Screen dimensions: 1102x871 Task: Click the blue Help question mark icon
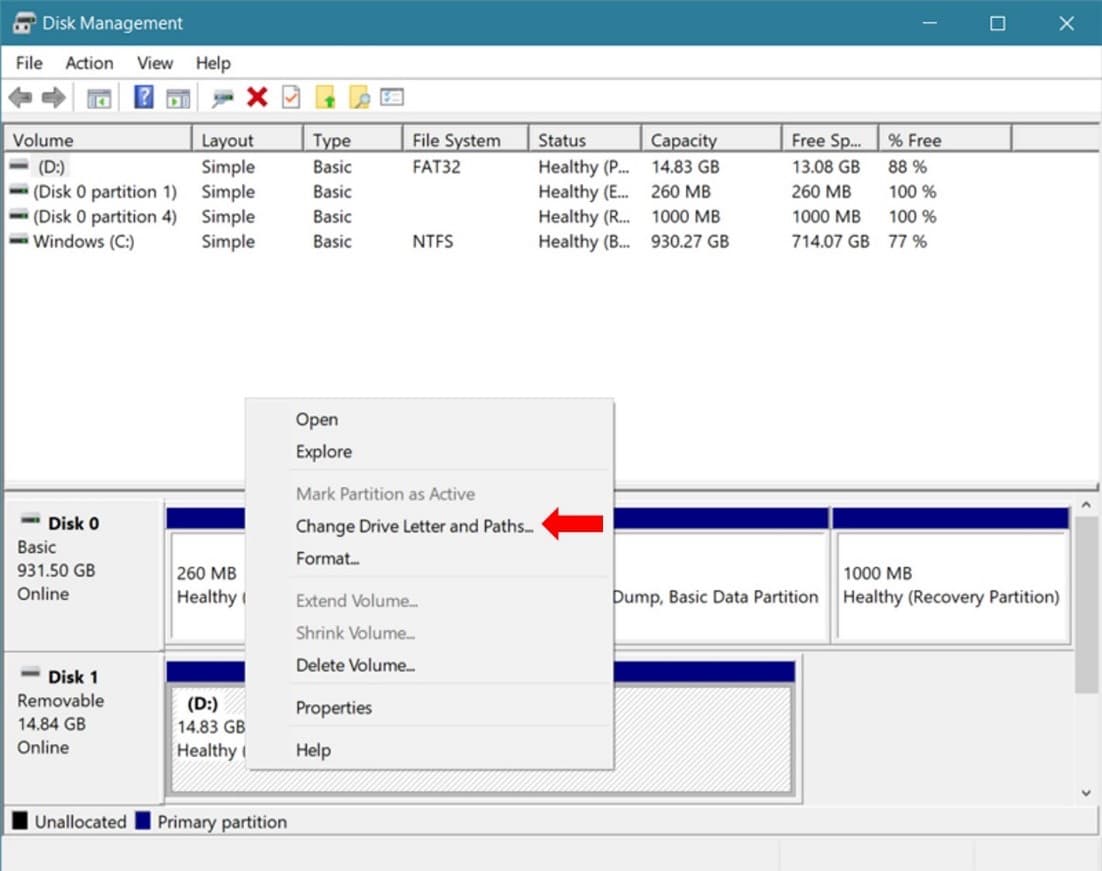pyautogui.click(x=144, y=98)
